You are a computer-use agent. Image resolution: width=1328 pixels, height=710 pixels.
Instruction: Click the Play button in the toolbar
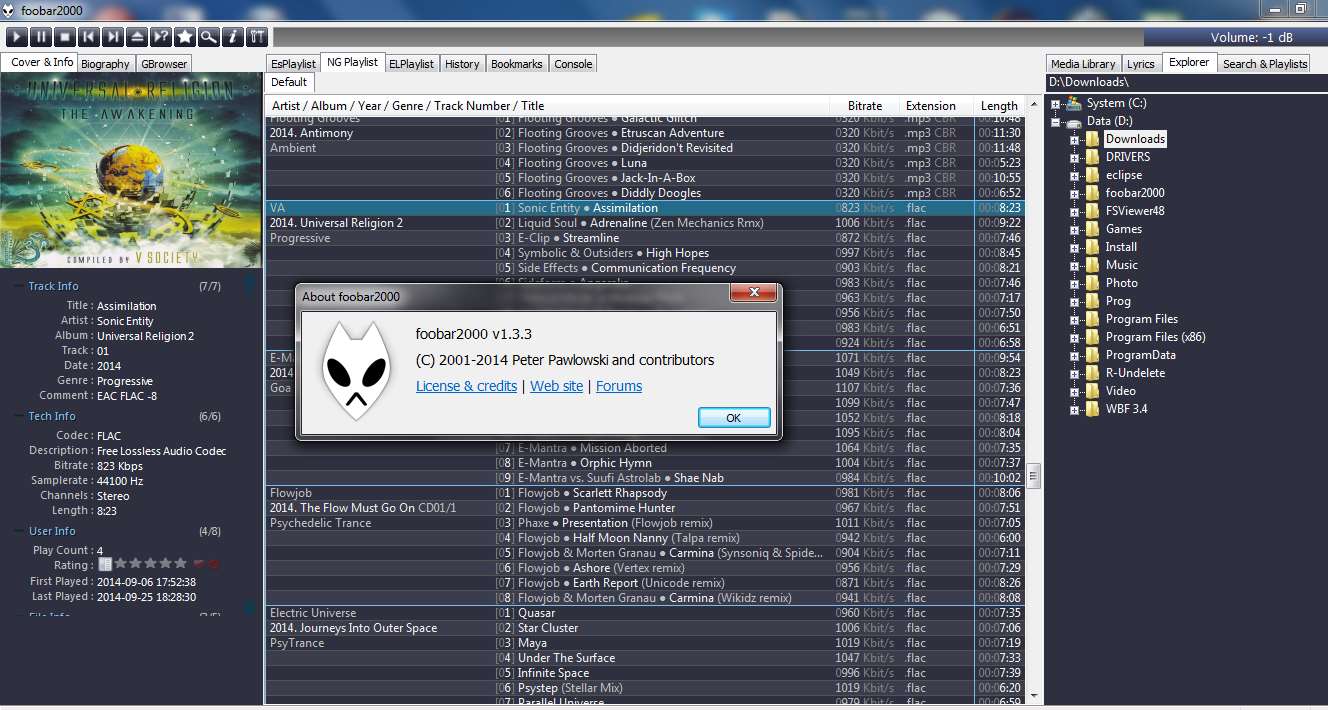(x=16, y=37)
